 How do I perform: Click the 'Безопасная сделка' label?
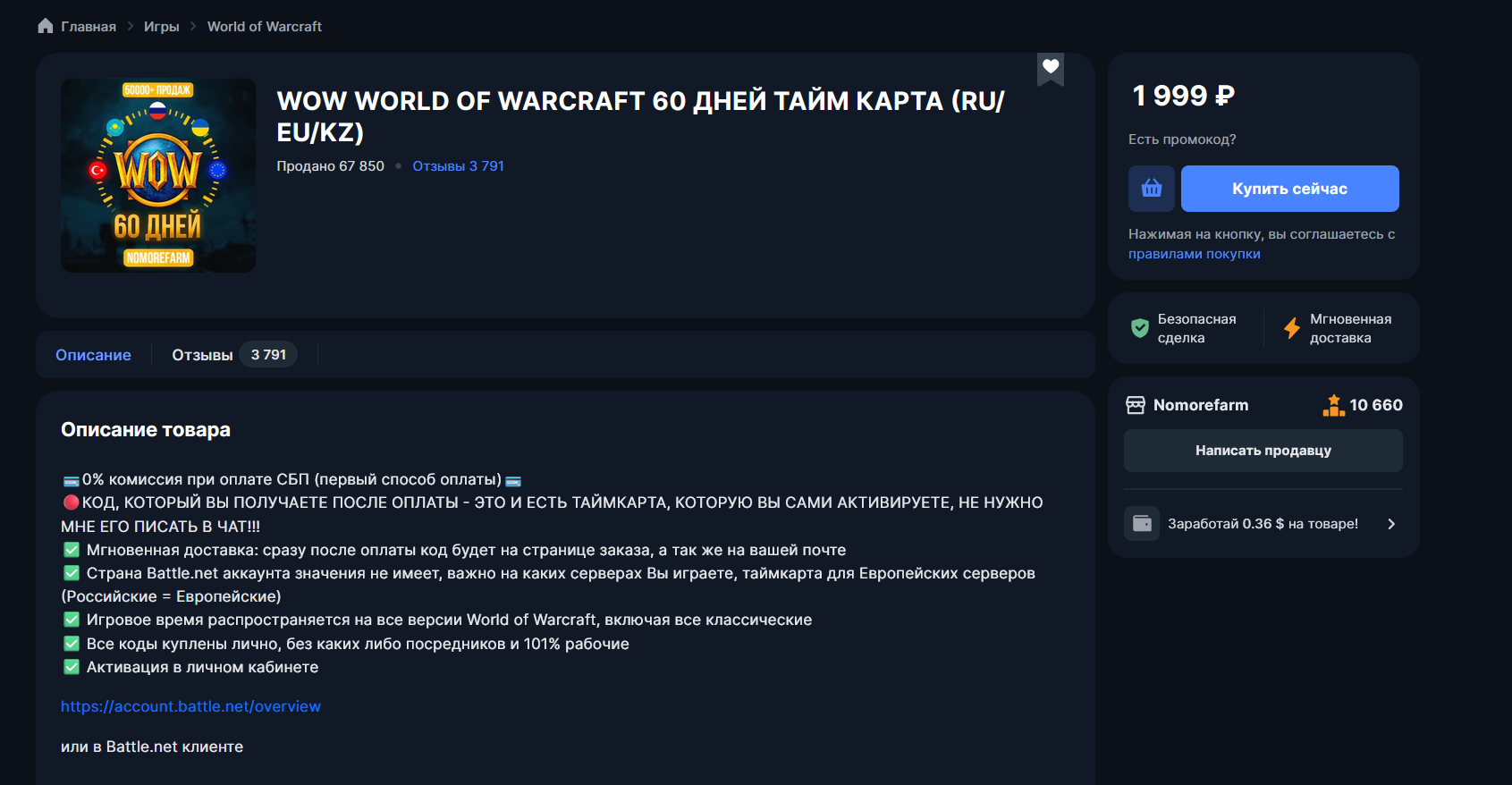(1197, 328)
